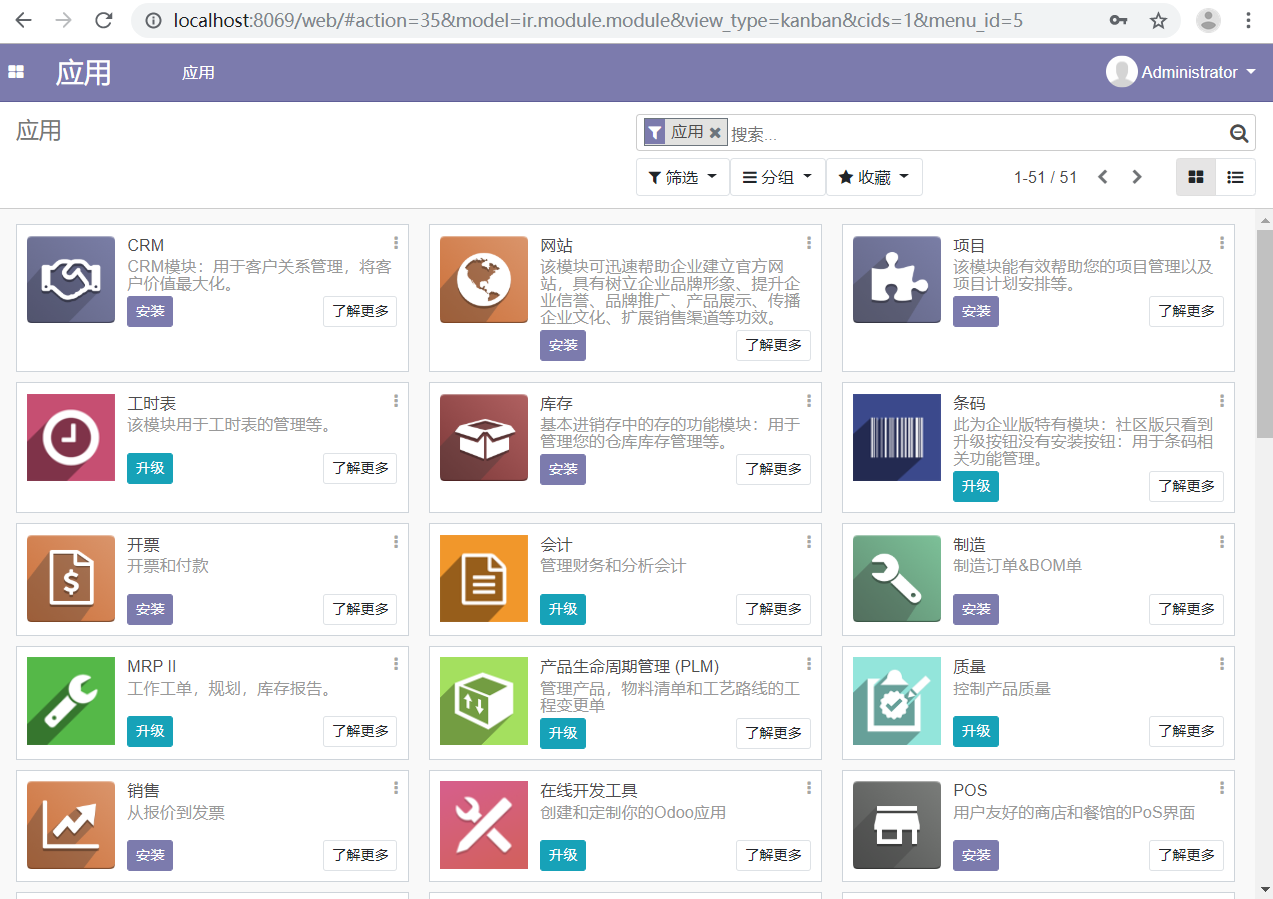Select the 制造 wrench app icon
This screenshot has width=1273, height=899.
(x=896, y=578)
